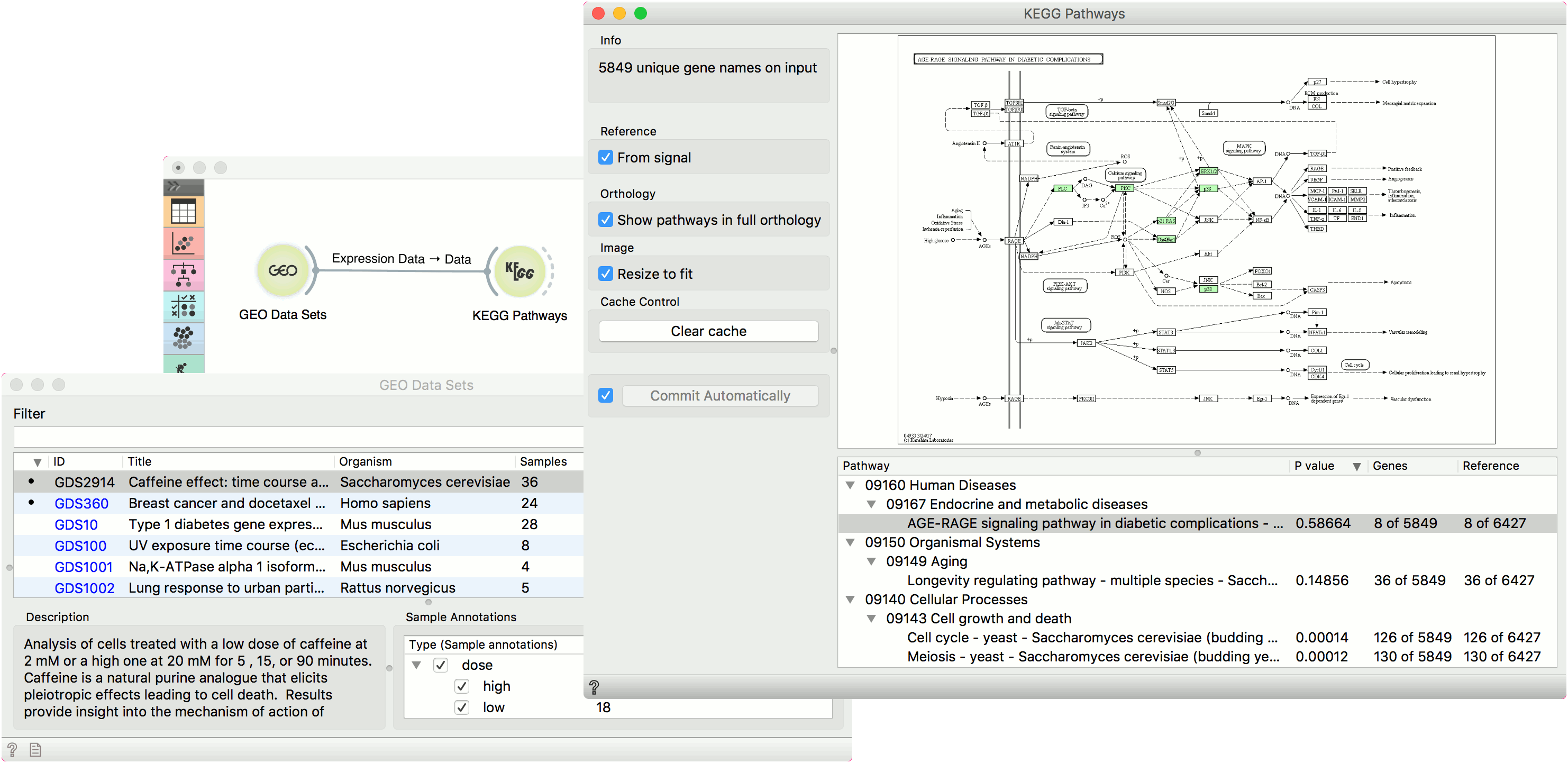Collapse the 09160 Human Diseases tree node
1568x763 pixels.
(x=850, y=485)
